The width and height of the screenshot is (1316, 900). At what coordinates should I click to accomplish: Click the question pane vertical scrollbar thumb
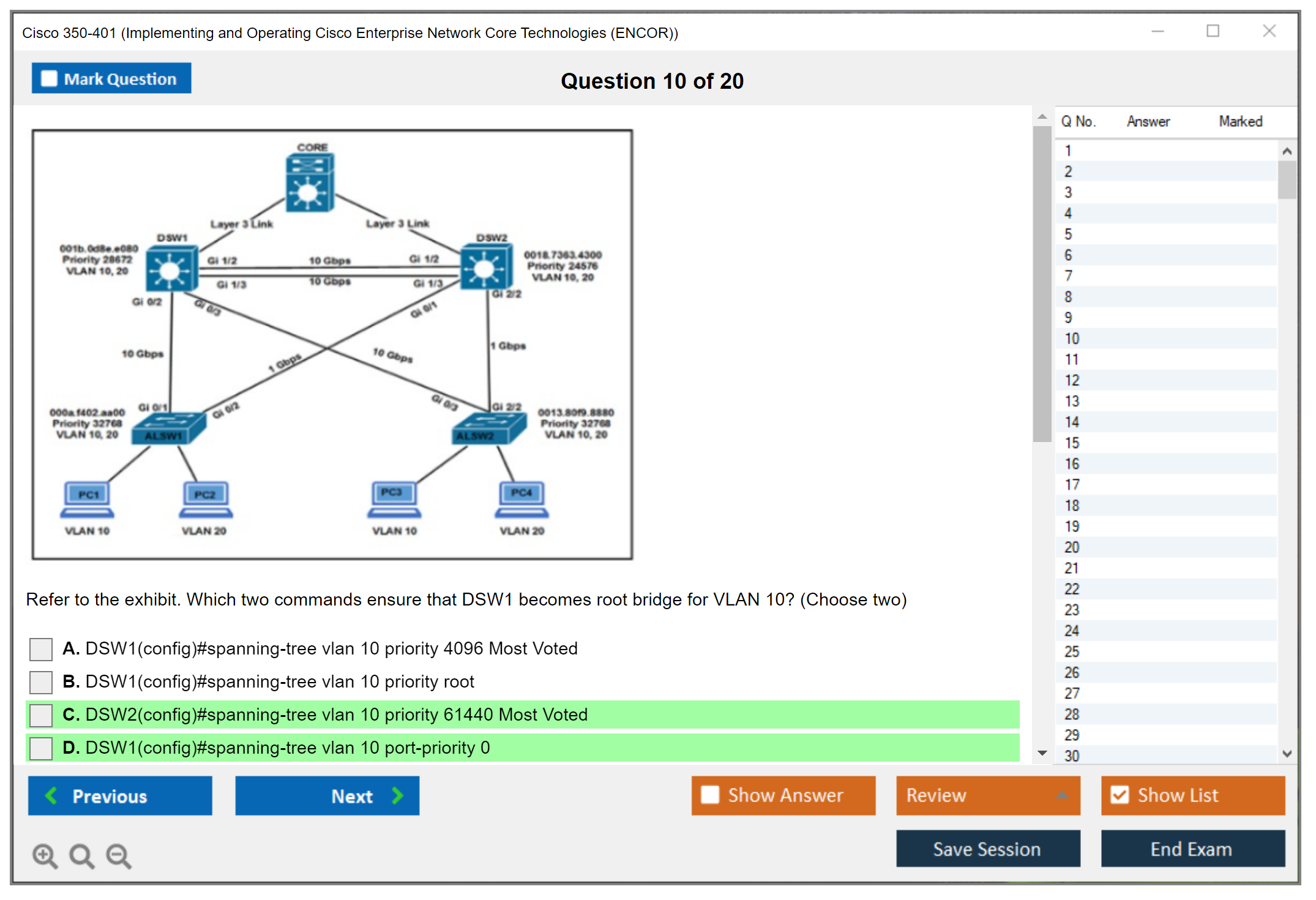point(1042,283)
